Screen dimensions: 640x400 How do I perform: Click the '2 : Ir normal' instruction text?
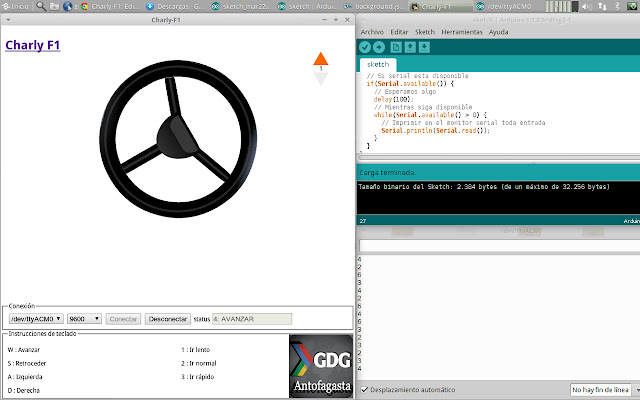click(198, 363)
